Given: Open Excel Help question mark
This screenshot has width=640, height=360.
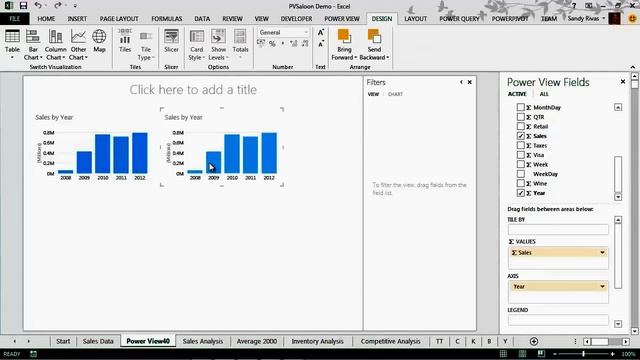Looking at the screenshot, I should tap(574, 6).
